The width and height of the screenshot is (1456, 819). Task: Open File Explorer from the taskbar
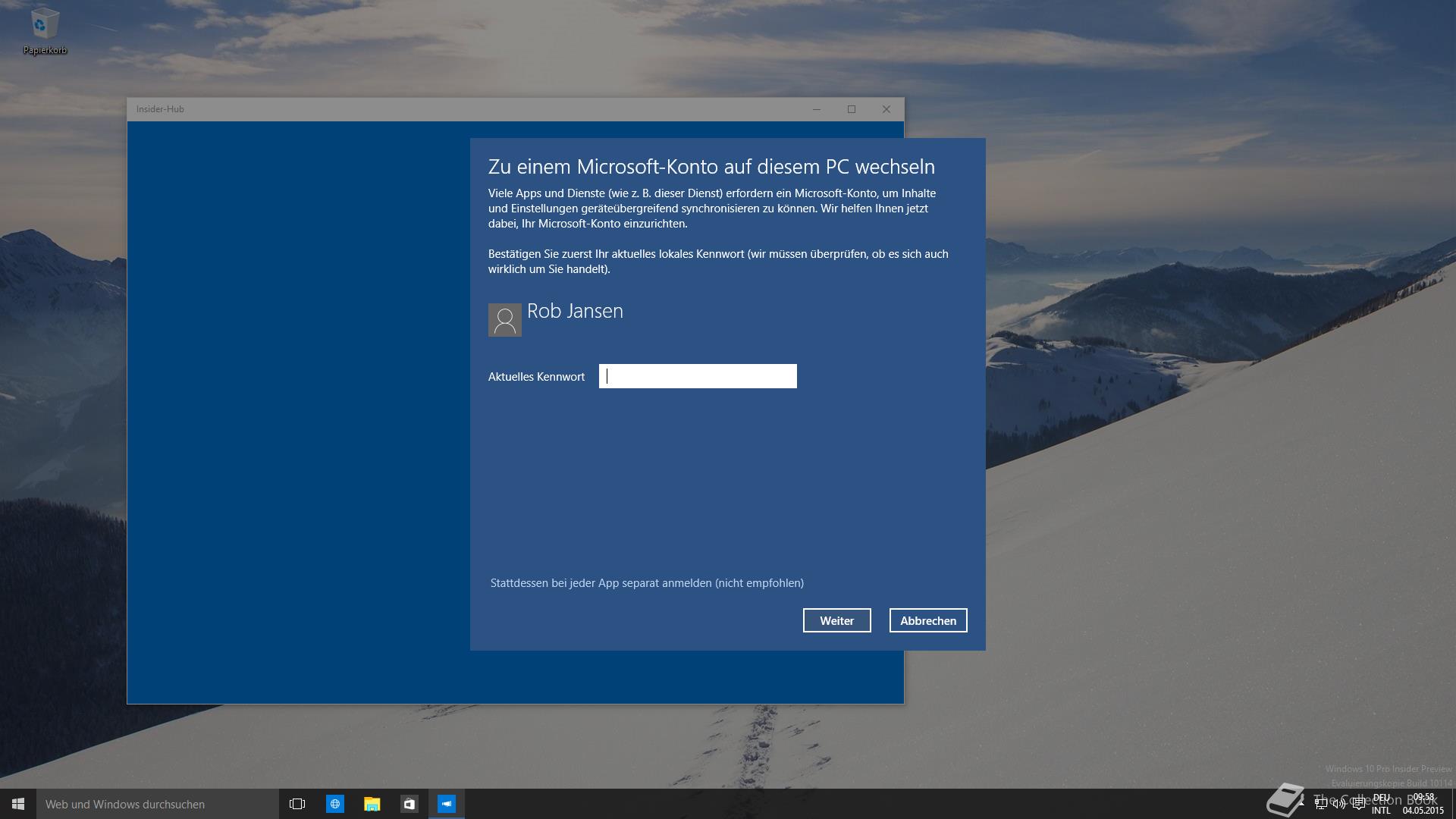tap(372, 804)
